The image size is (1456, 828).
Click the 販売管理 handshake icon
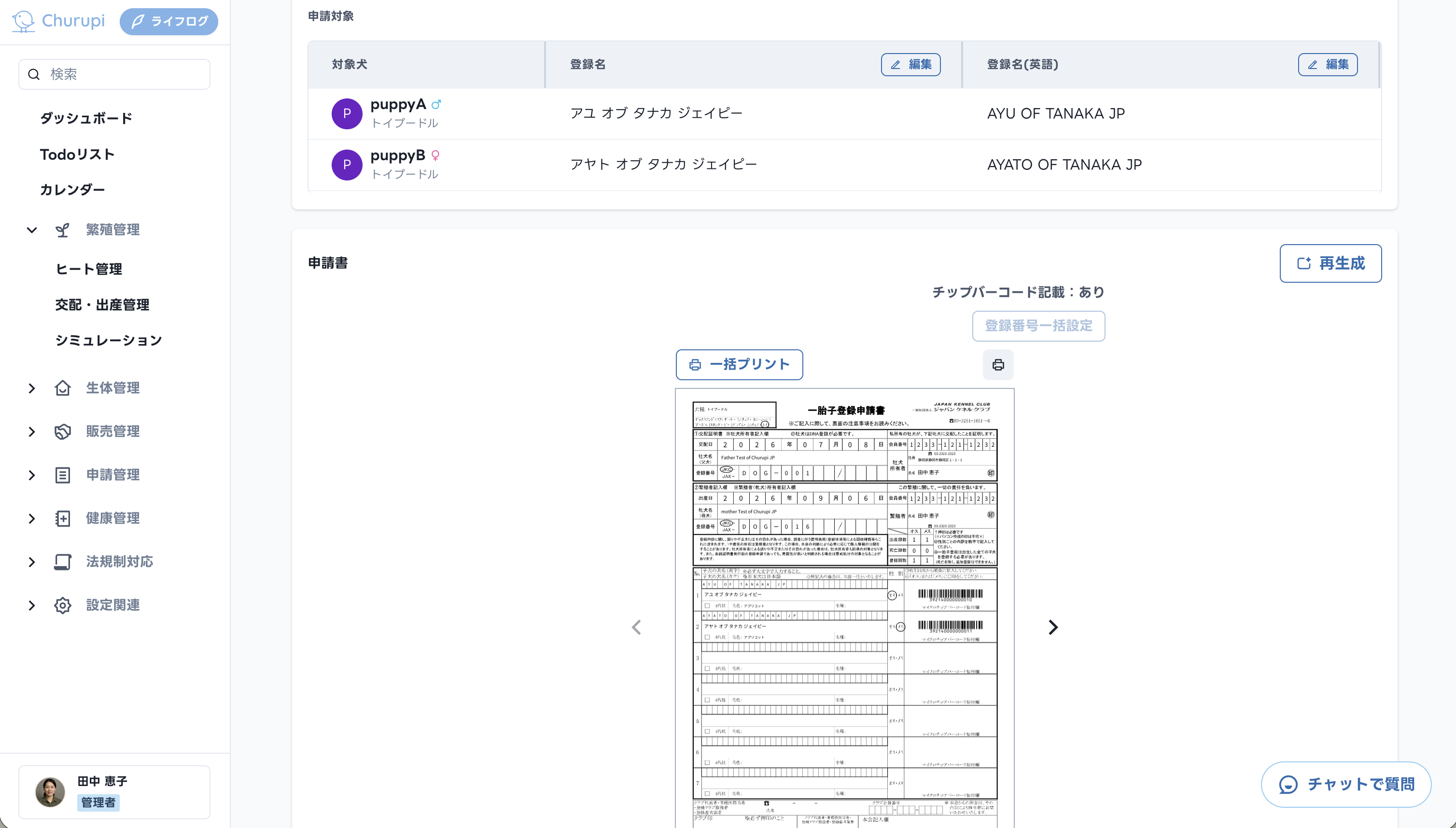pyautogui.click(x=63, y=432)
